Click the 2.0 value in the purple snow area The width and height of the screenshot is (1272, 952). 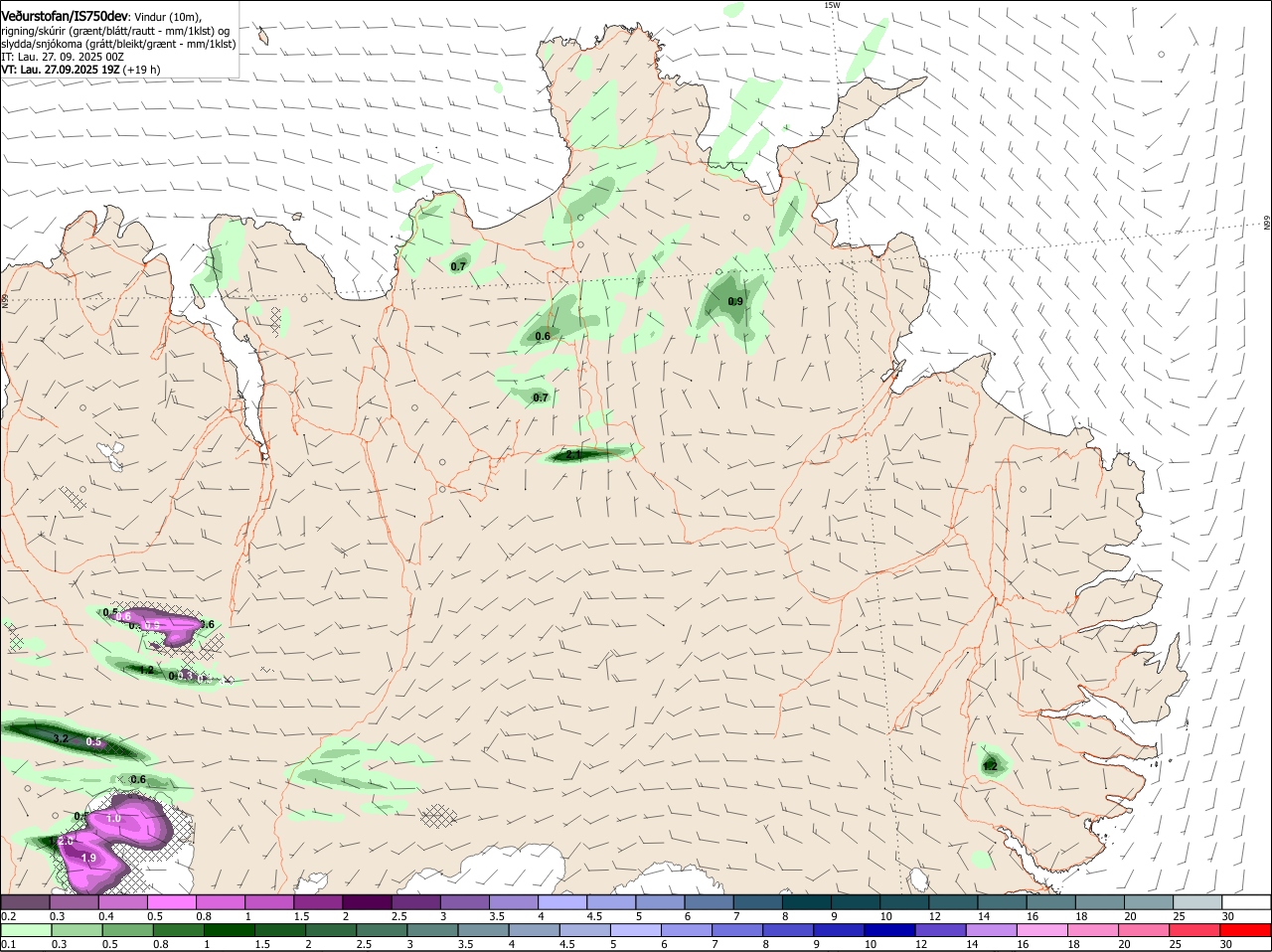(66, 841)
